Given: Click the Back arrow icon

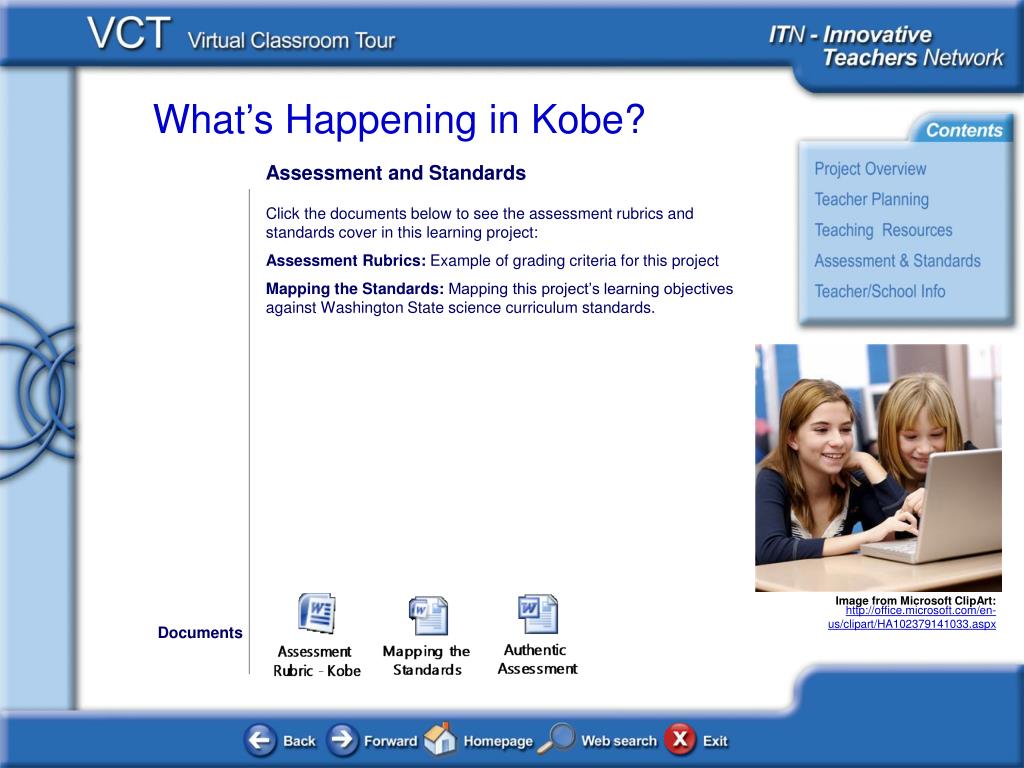Looking at the screenshot, I should [x=260, y=740].
